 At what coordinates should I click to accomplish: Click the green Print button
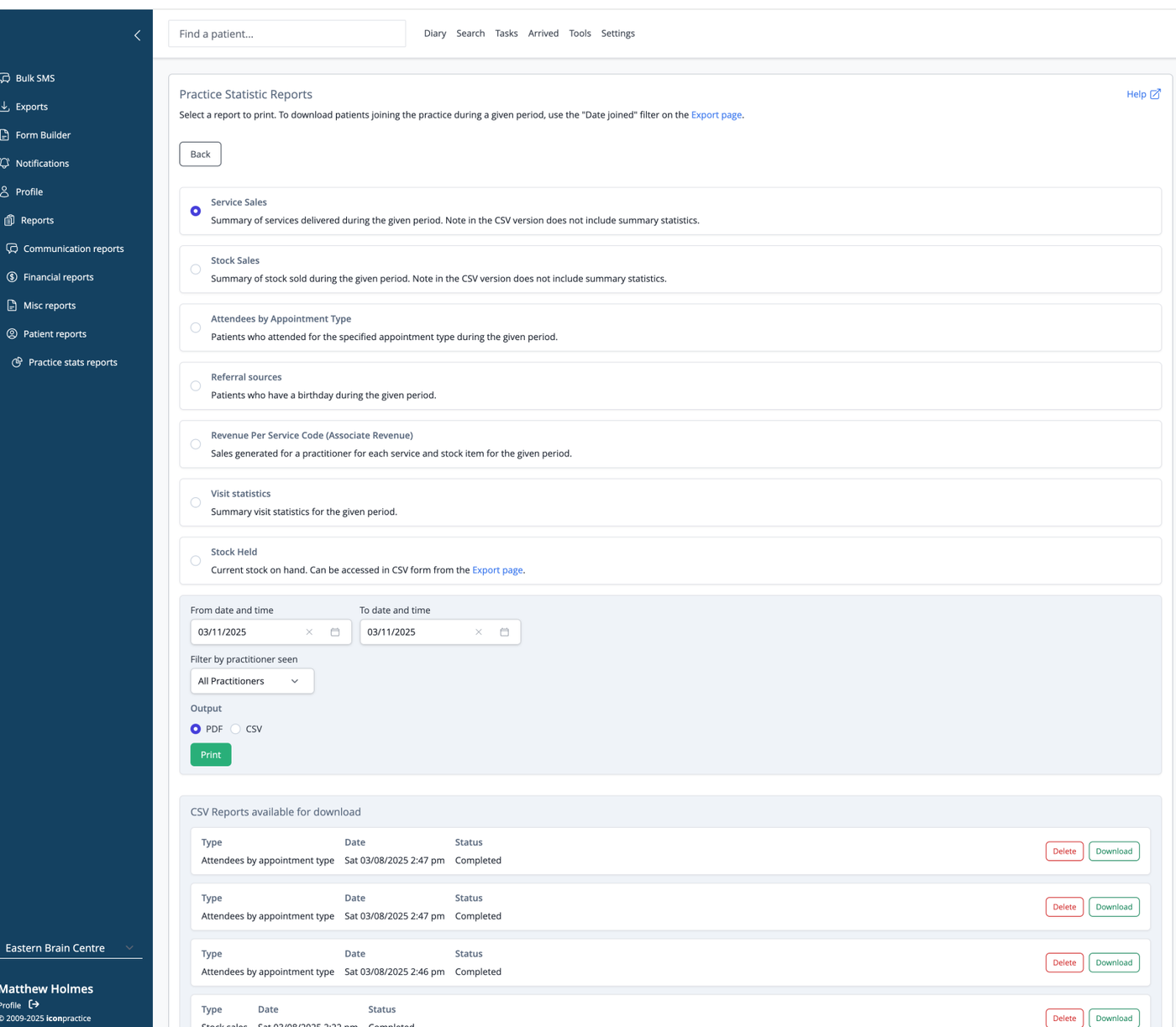(x=211, y=755)
